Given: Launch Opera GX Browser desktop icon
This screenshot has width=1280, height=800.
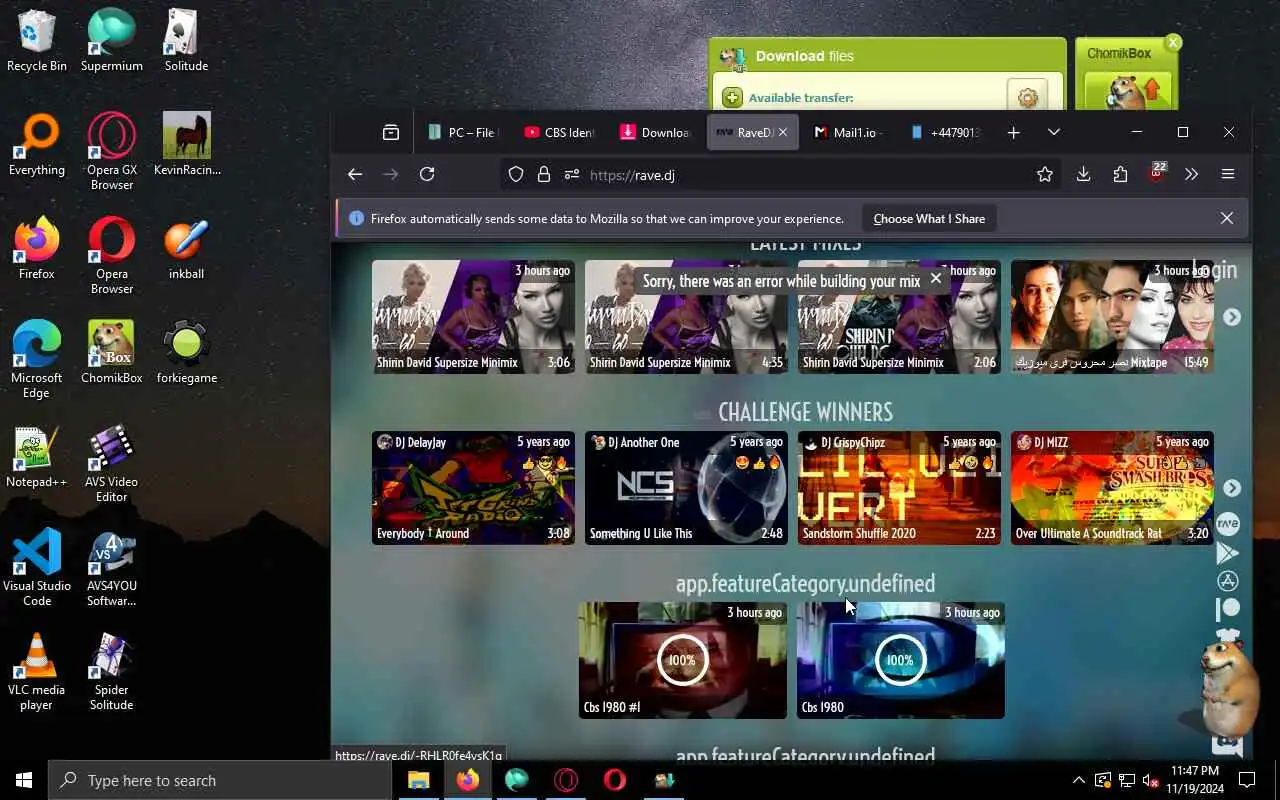Looking at the screenshot, I should [112, 151].
